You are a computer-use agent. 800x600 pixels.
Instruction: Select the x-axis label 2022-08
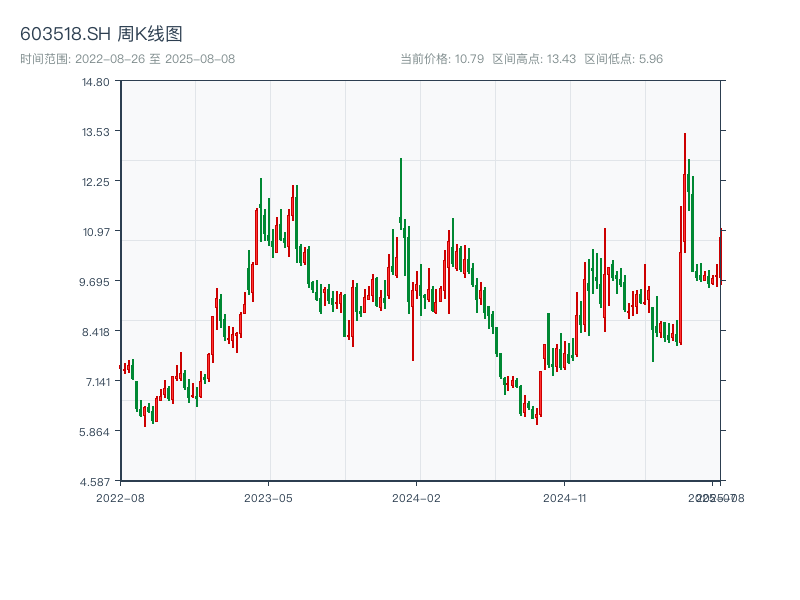click(120, 498)
